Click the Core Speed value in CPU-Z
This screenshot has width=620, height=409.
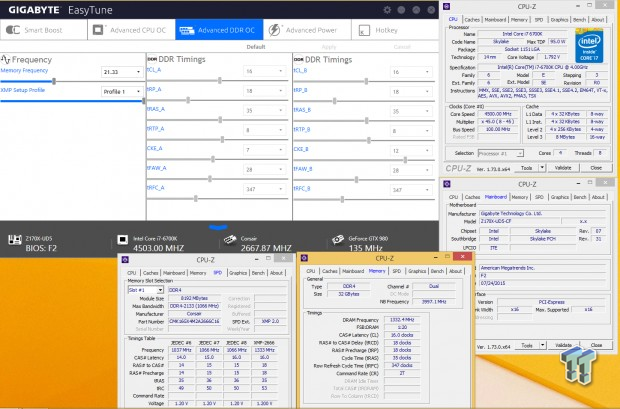tap(498, 114)
